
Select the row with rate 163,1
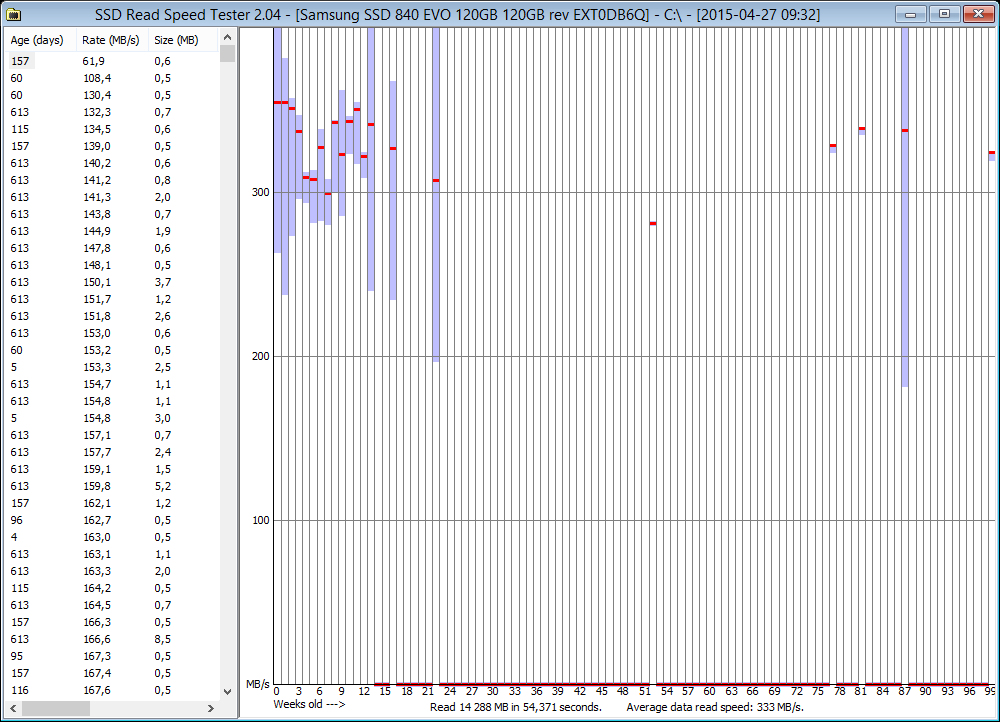[x=112, y=554]
